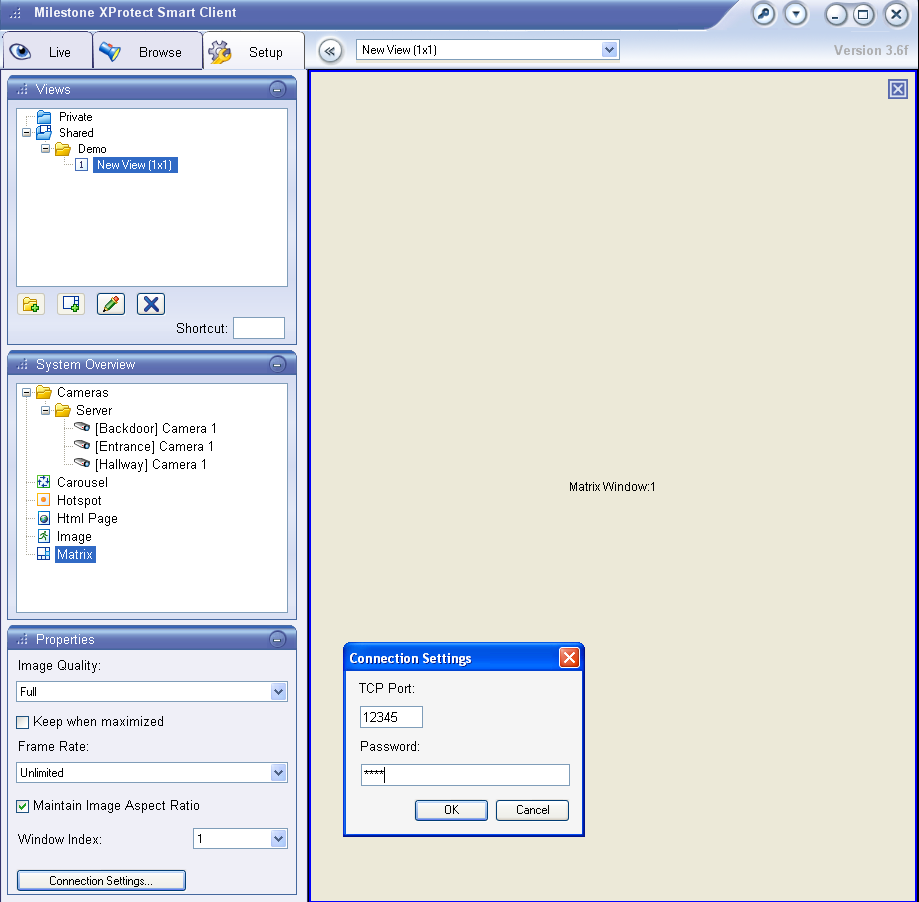
Task: Collapse the Properties panel
Action: (277, 639)
